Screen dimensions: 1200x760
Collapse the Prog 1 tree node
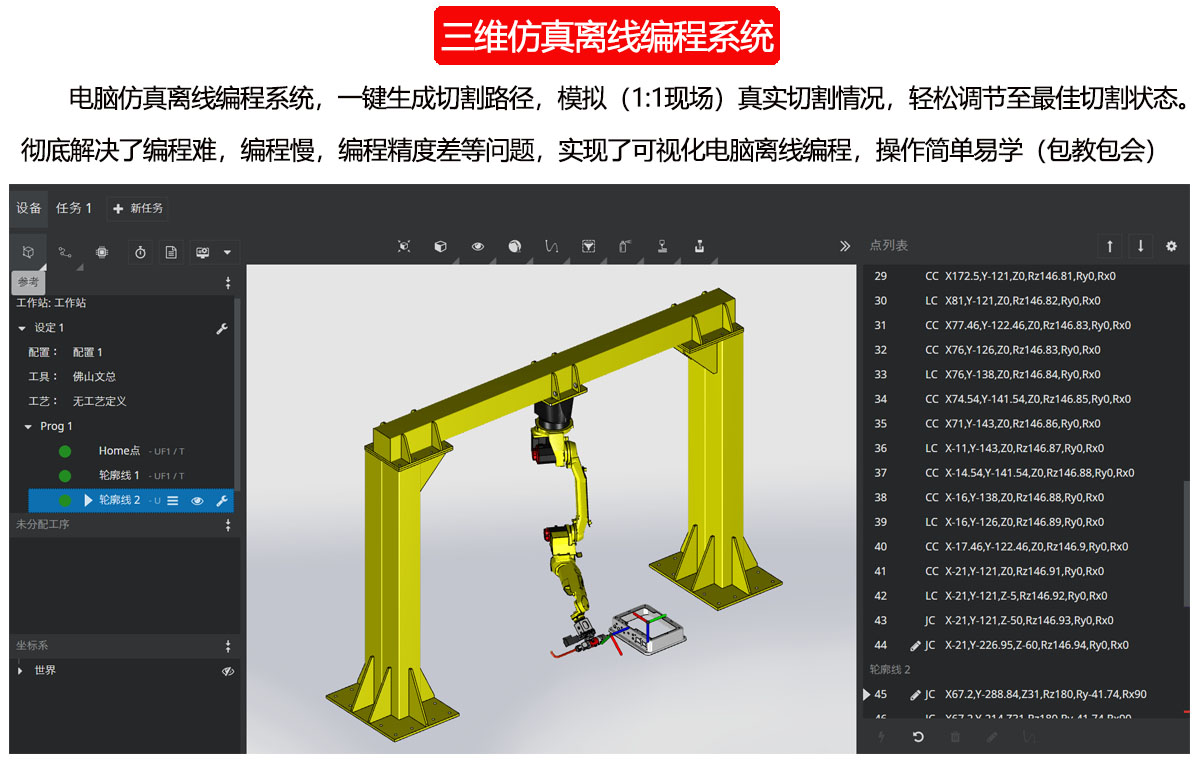(x=28, y=427)
